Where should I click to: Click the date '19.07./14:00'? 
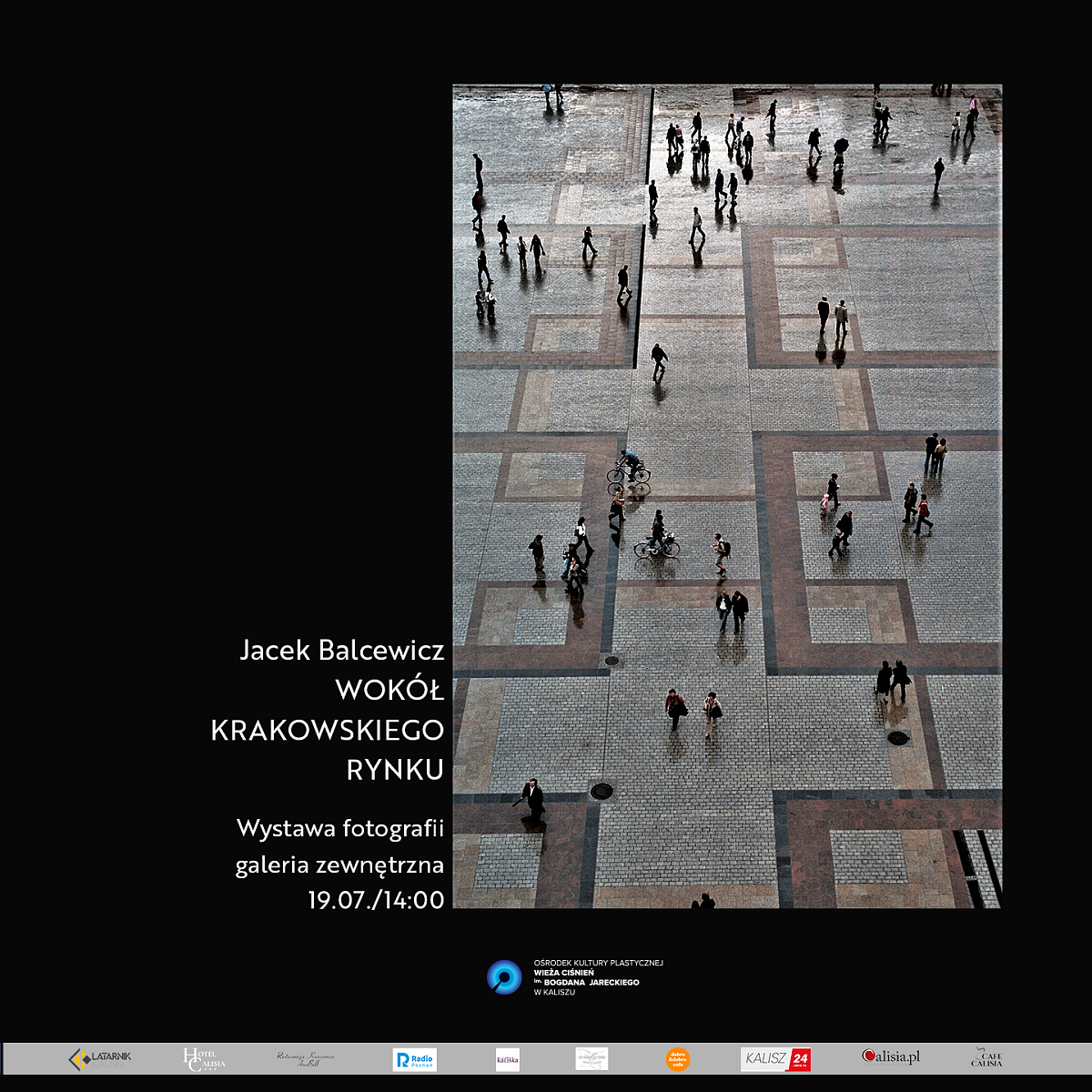pos(376,900)
